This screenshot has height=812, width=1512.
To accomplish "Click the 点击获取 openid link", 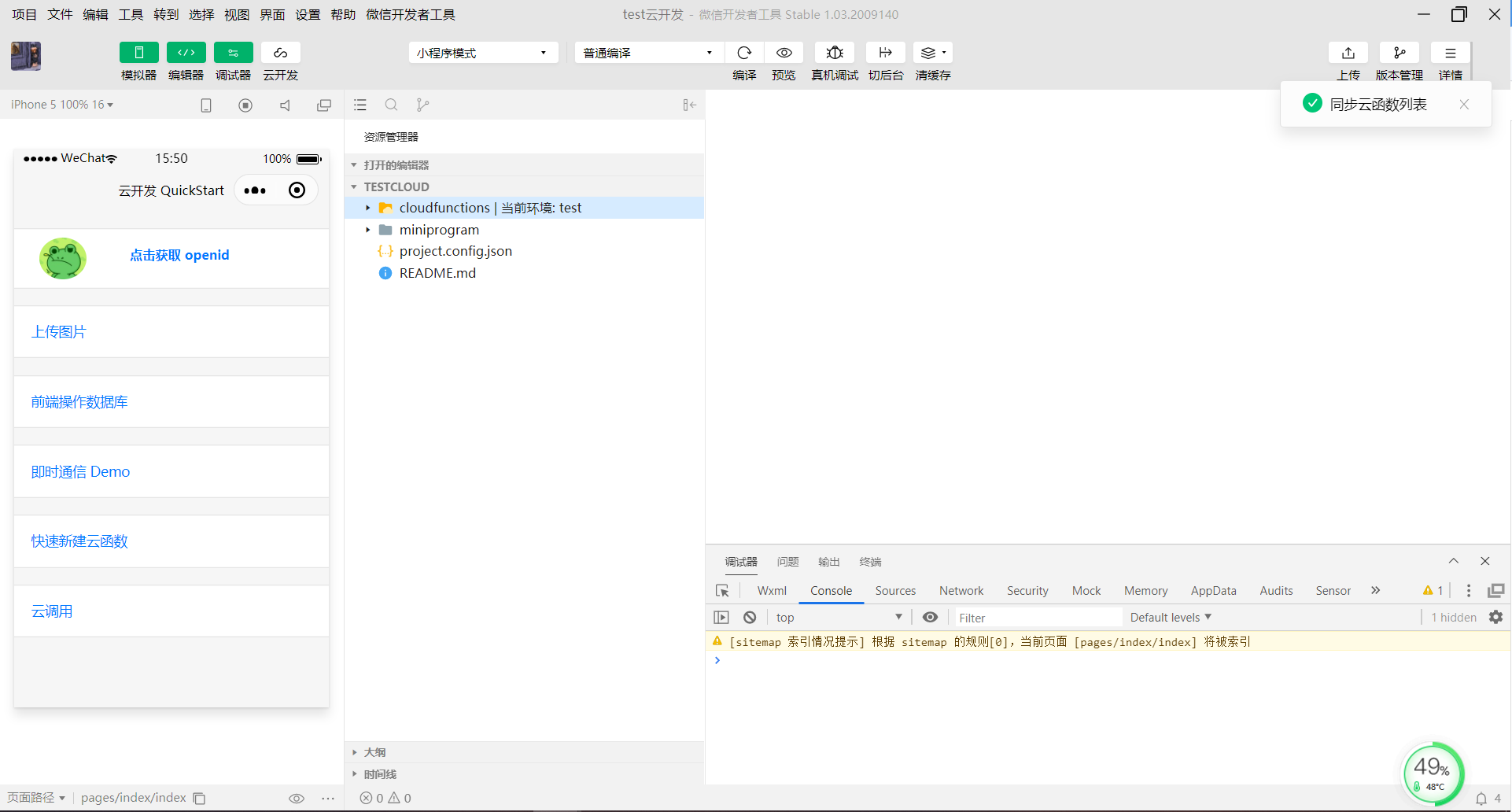I will coord(179,255).
